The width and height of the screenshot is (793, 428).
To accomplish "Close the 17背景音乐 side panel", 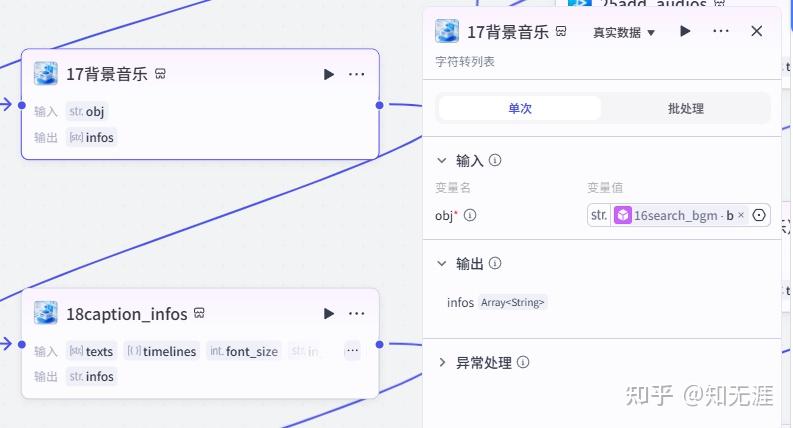I will [x=757, y=31].
